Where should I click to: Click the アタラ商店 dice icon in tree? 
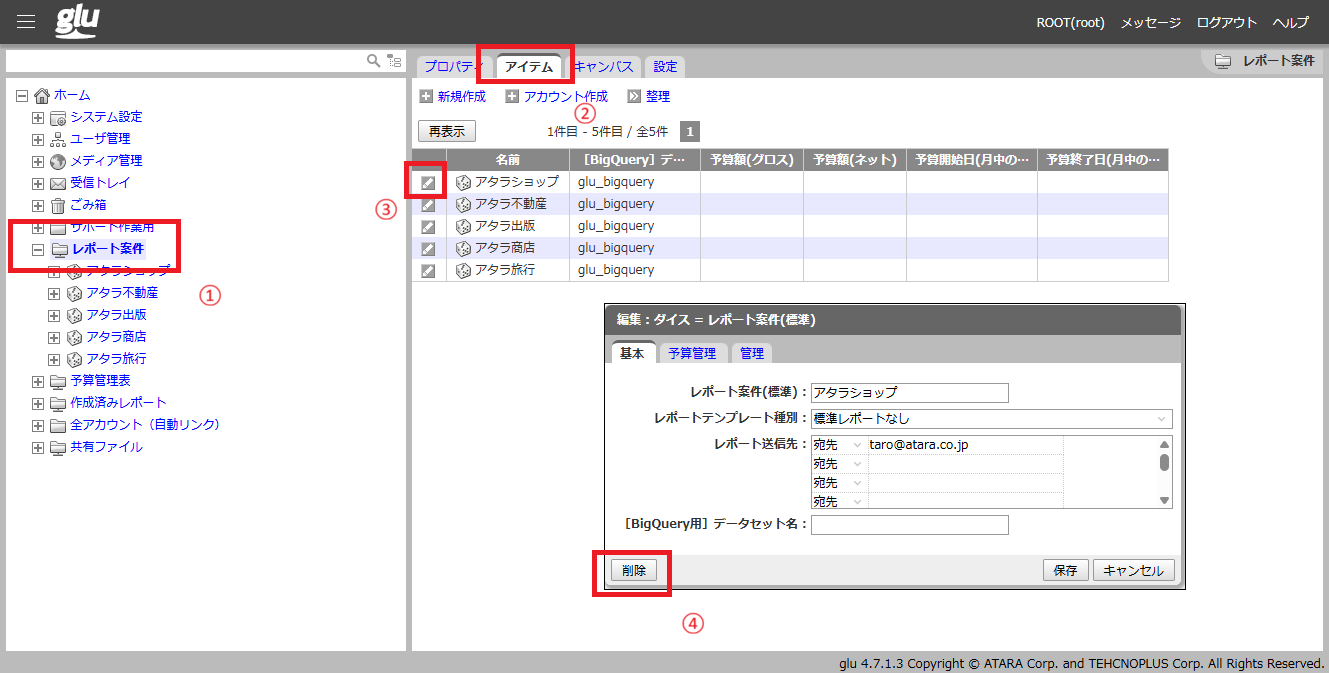pos(74,337)
